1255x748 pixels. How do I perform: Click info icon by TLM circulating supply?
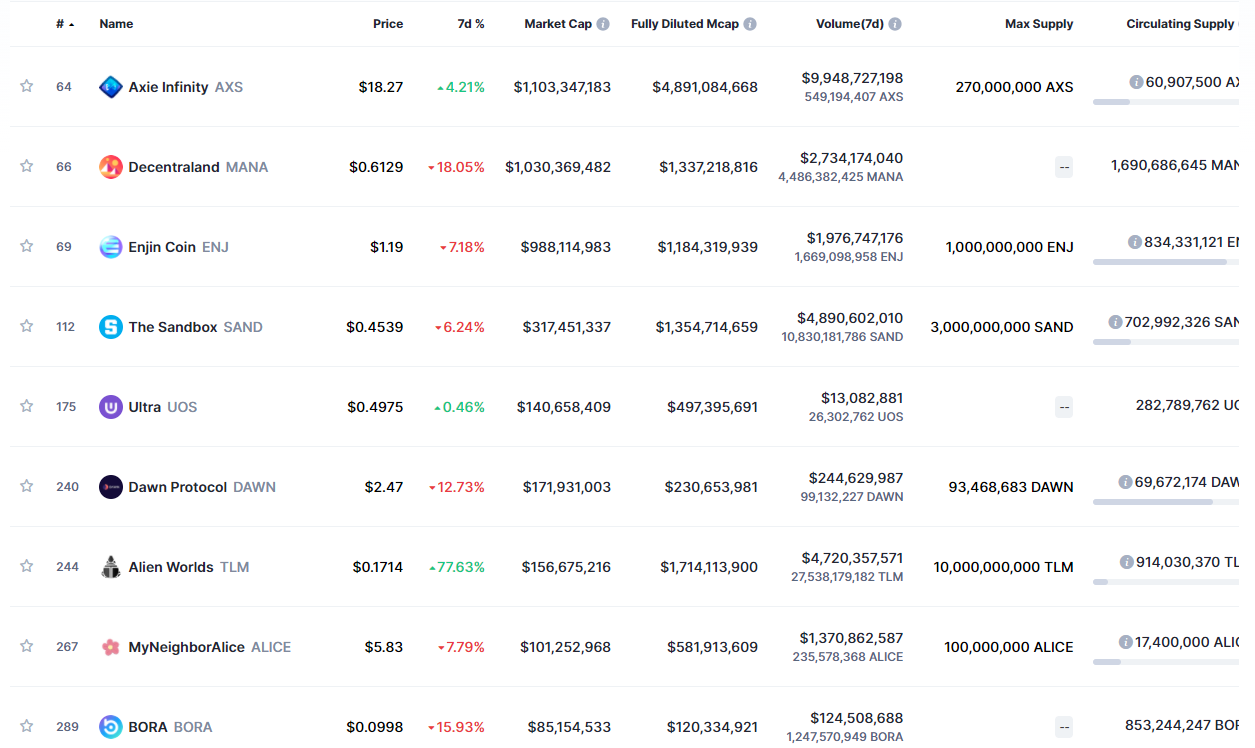(x=1127, y=562)
